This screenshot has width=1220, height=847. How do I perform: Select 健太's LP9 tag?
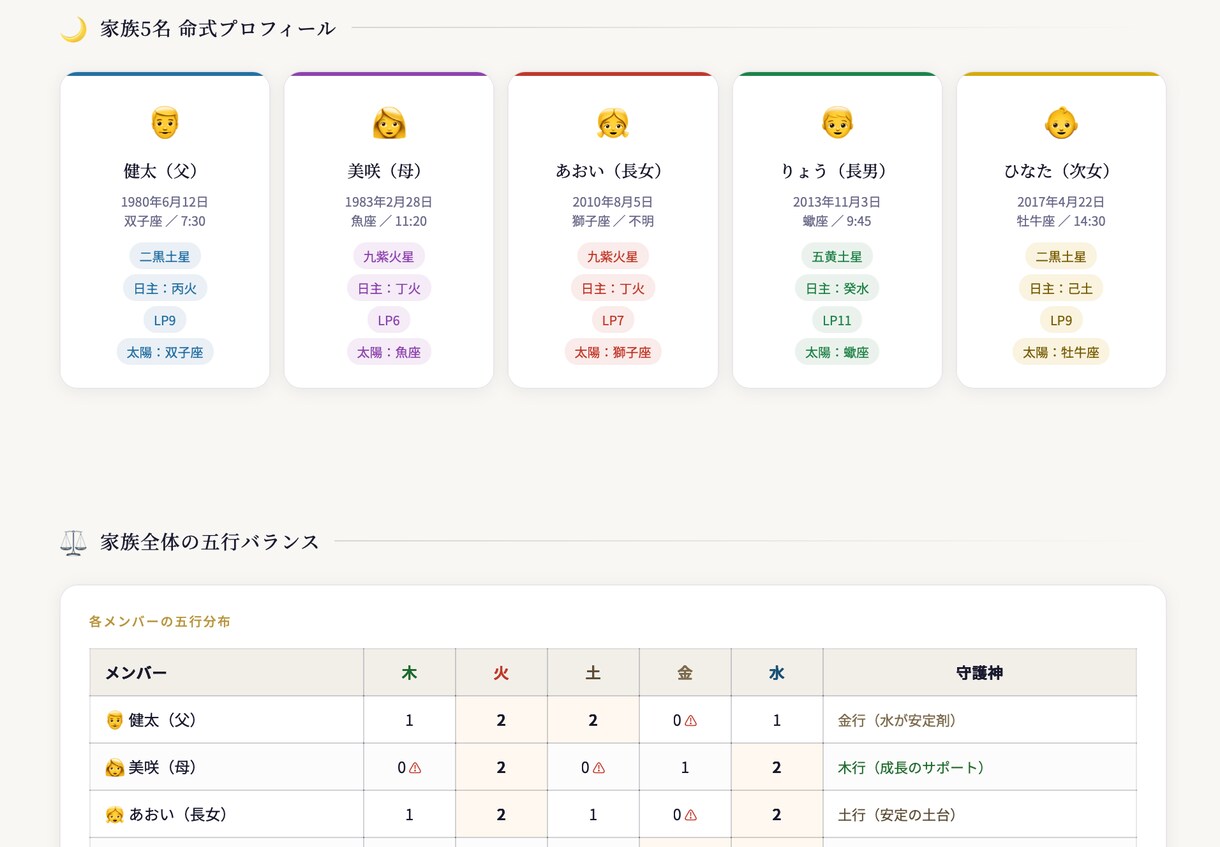[x=165, y=320]
